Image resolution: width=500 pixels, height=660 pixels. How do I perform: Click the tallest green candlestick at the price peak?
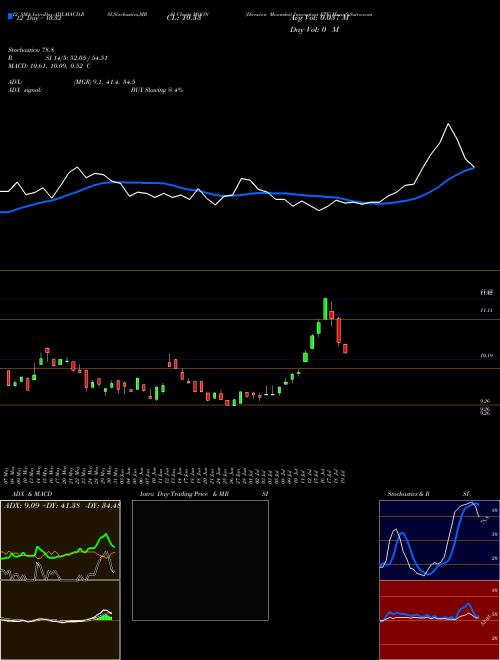pos(325,309)
